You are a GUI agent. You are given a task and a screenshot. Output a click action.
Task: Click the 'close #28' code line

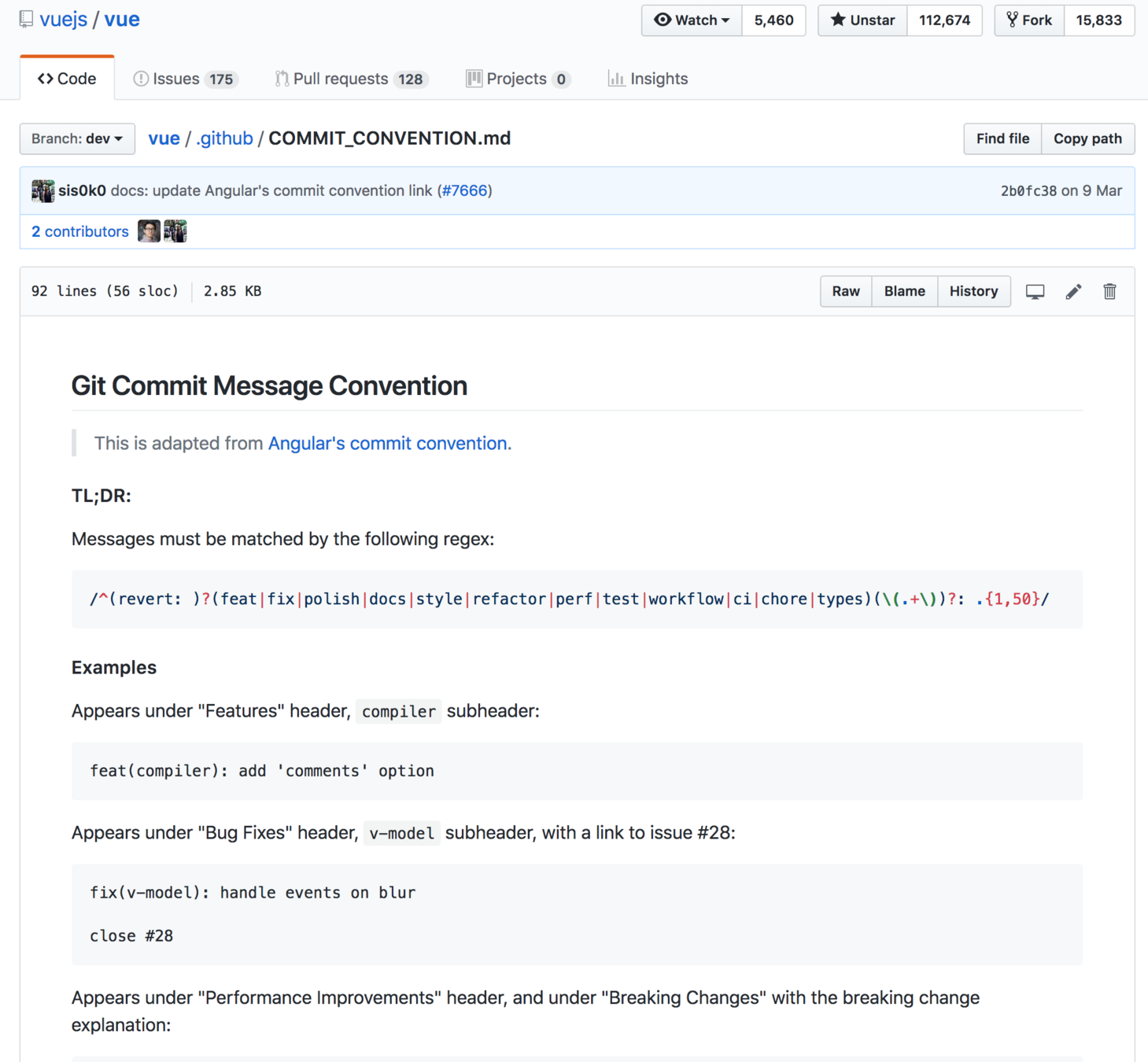131,936
